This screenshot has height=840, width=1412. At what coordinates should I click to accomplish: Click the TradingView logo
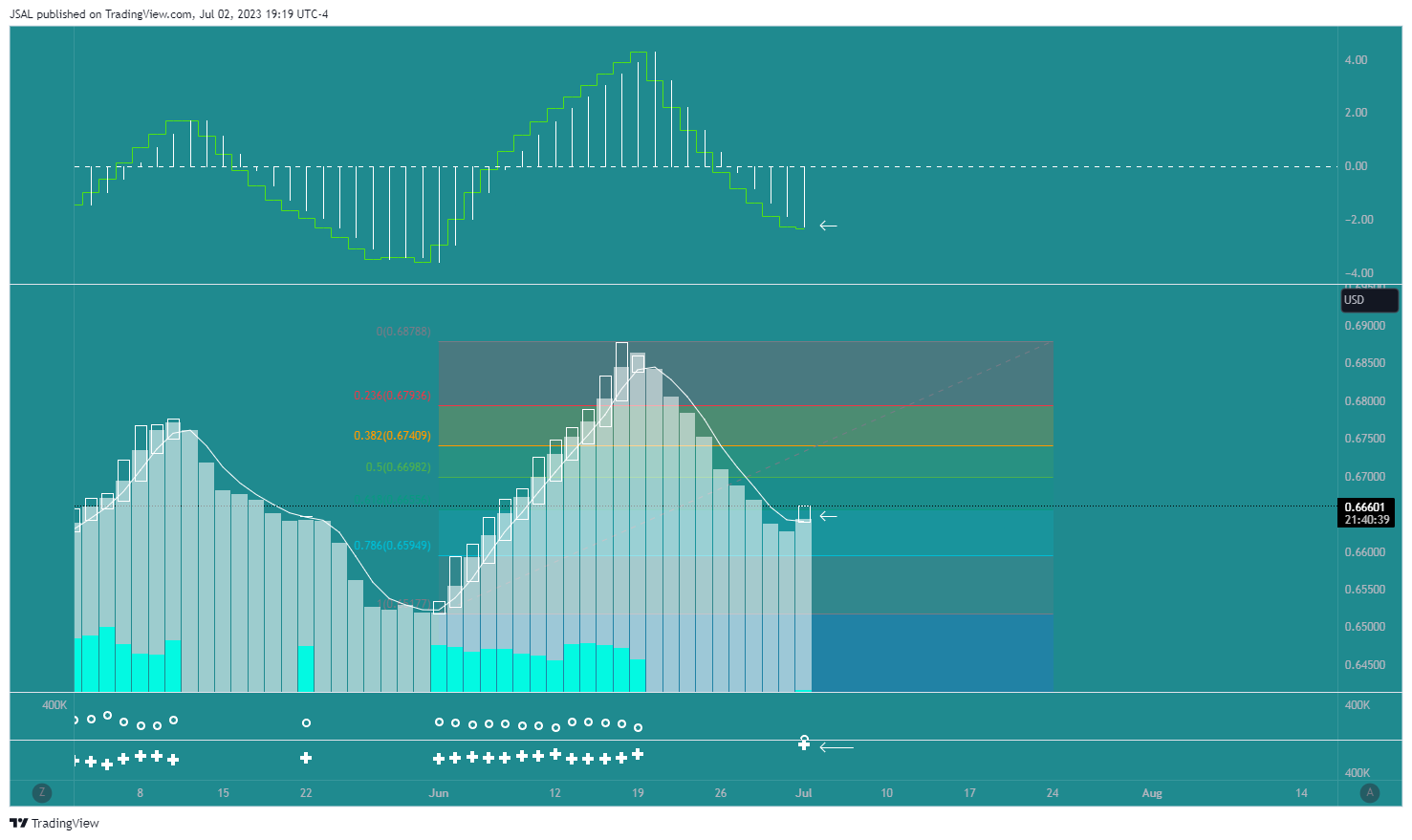54,823
